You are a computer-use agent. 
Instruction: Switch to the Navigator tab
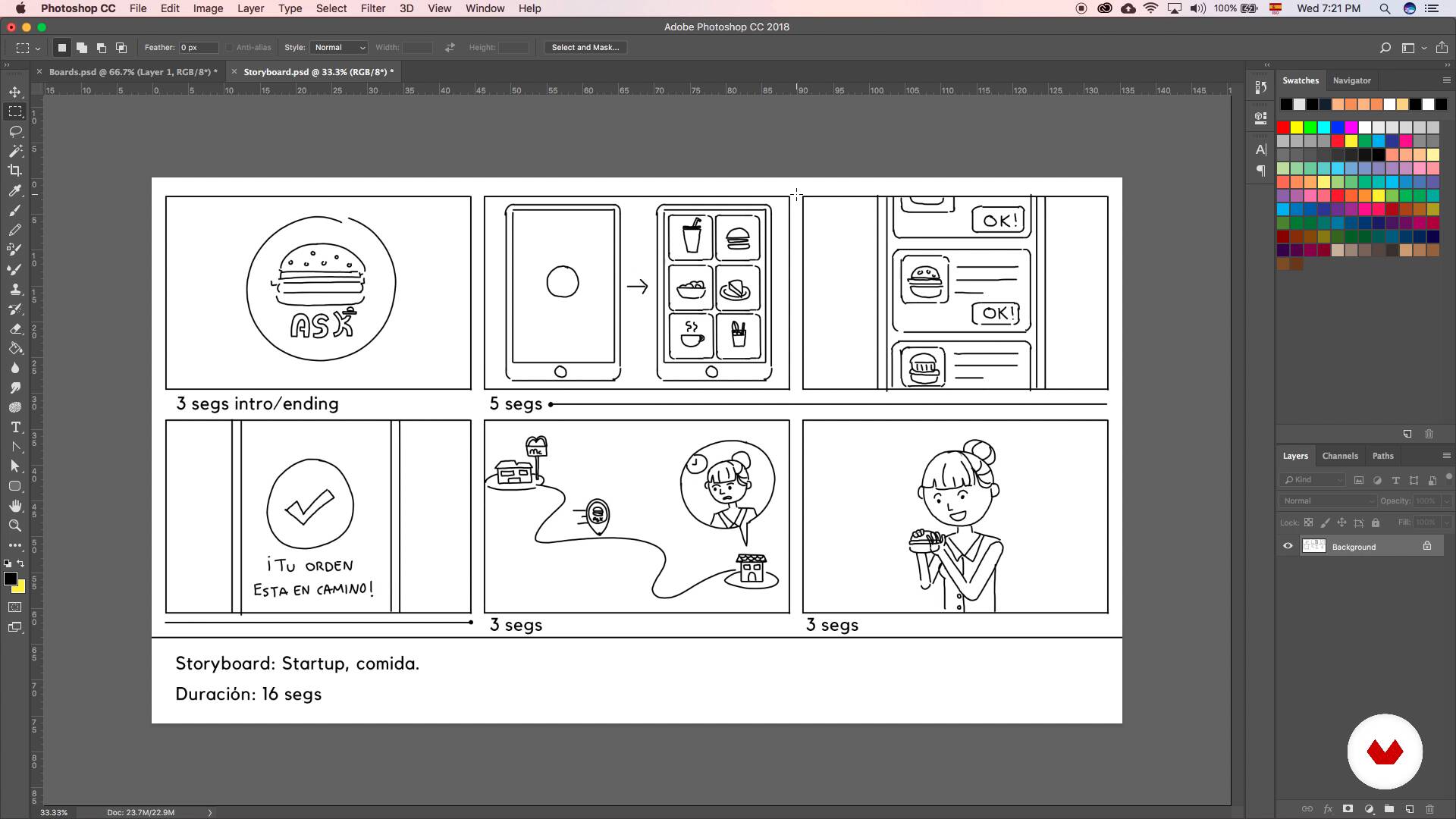(x=1351, y=80)
